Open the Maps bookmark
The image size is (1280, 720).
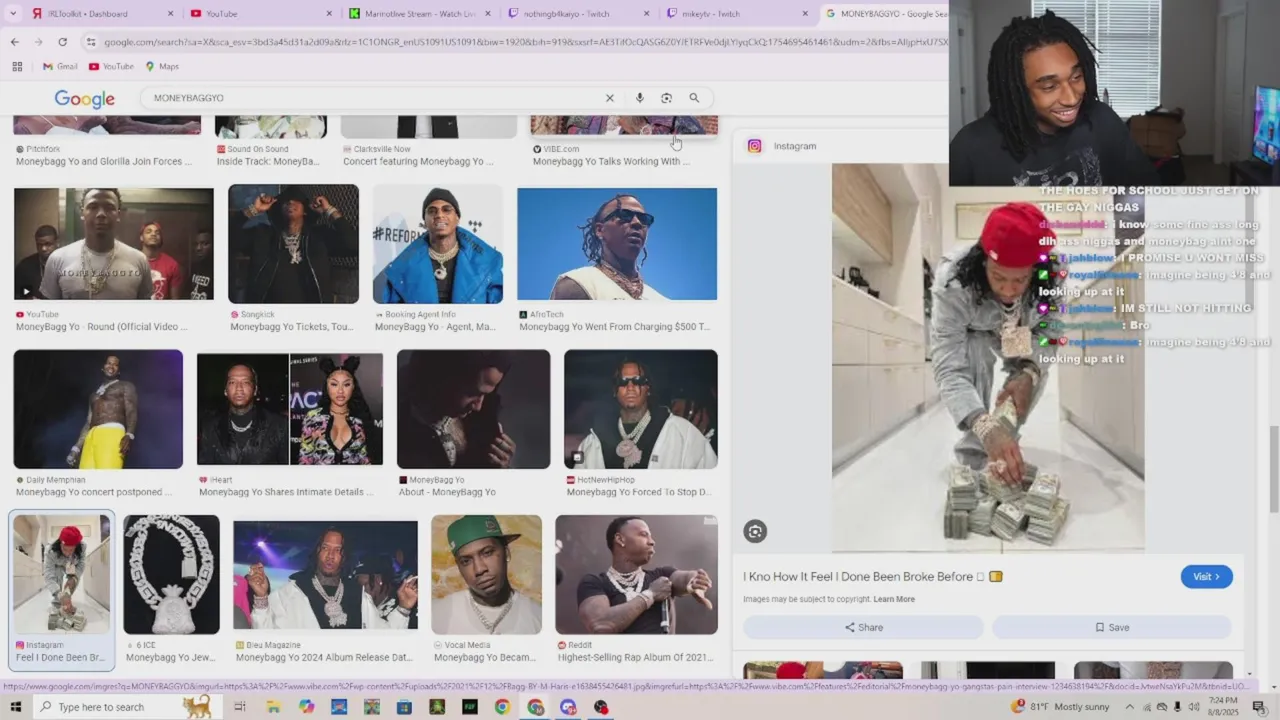(x=162, y=66)
